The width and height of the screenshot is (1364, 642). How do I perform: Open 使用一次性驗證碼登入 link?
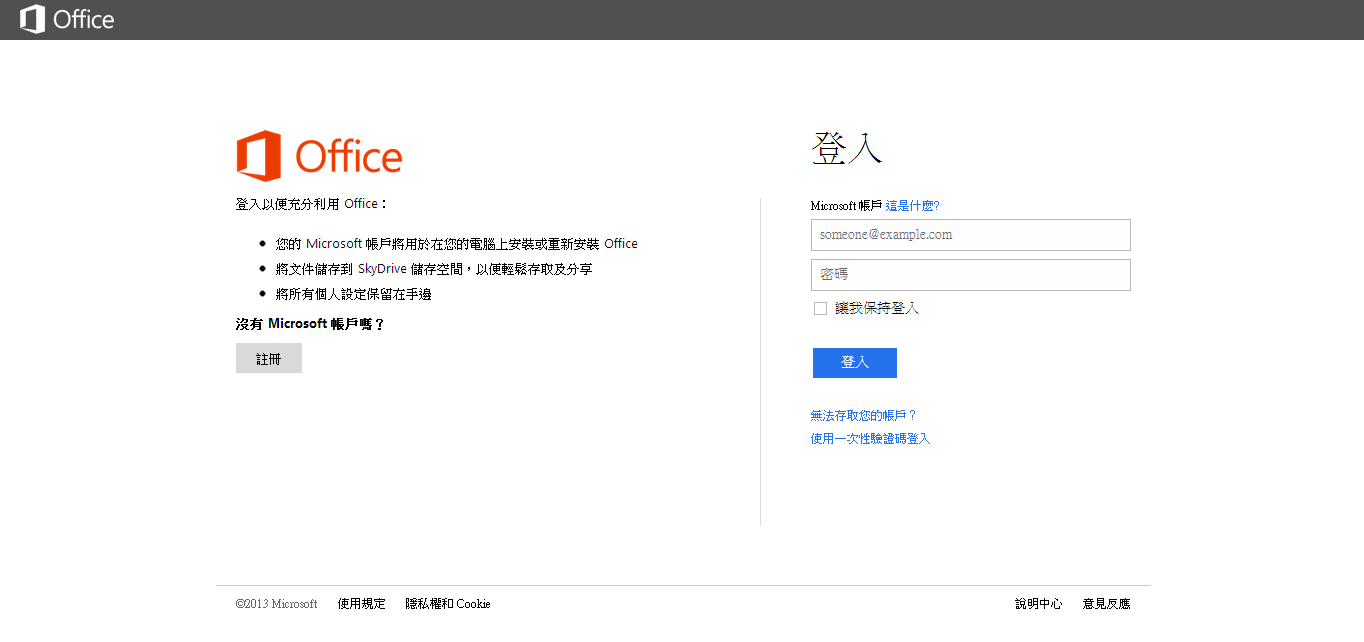[x=871, y=439]
